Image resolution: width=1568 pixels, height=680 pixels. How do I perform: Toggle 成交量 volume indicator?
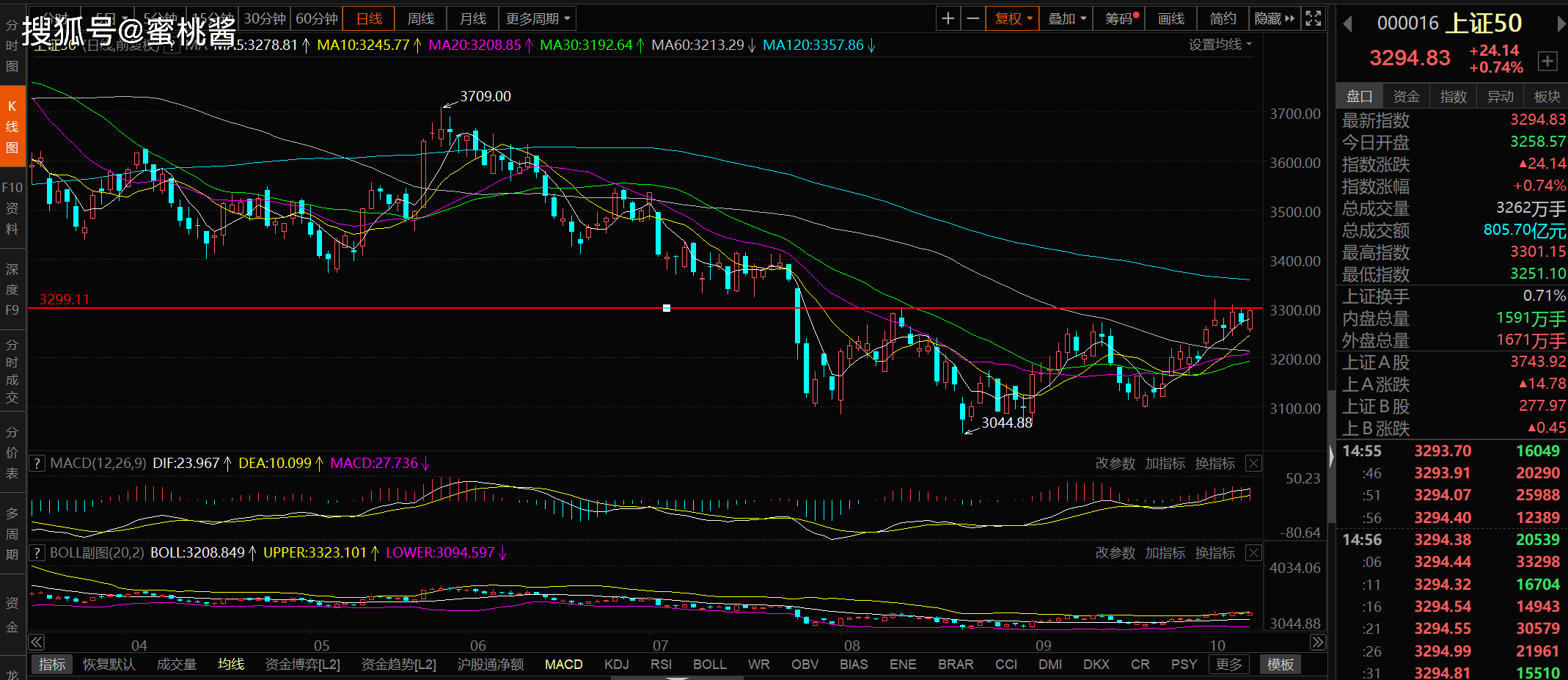pos(177,665)
